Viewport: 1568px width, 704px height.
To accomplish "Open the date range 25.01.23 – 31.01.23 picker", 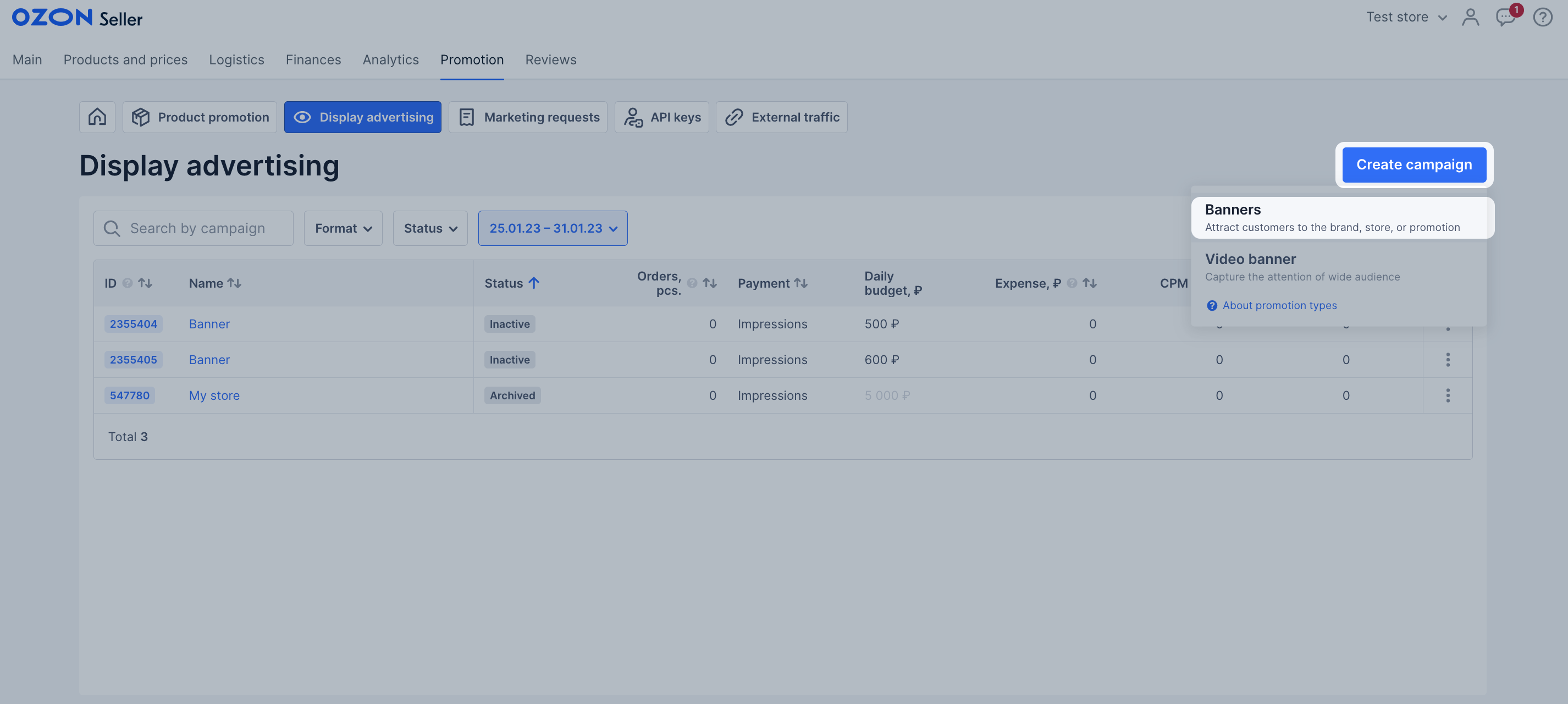I will click(553, 228).
